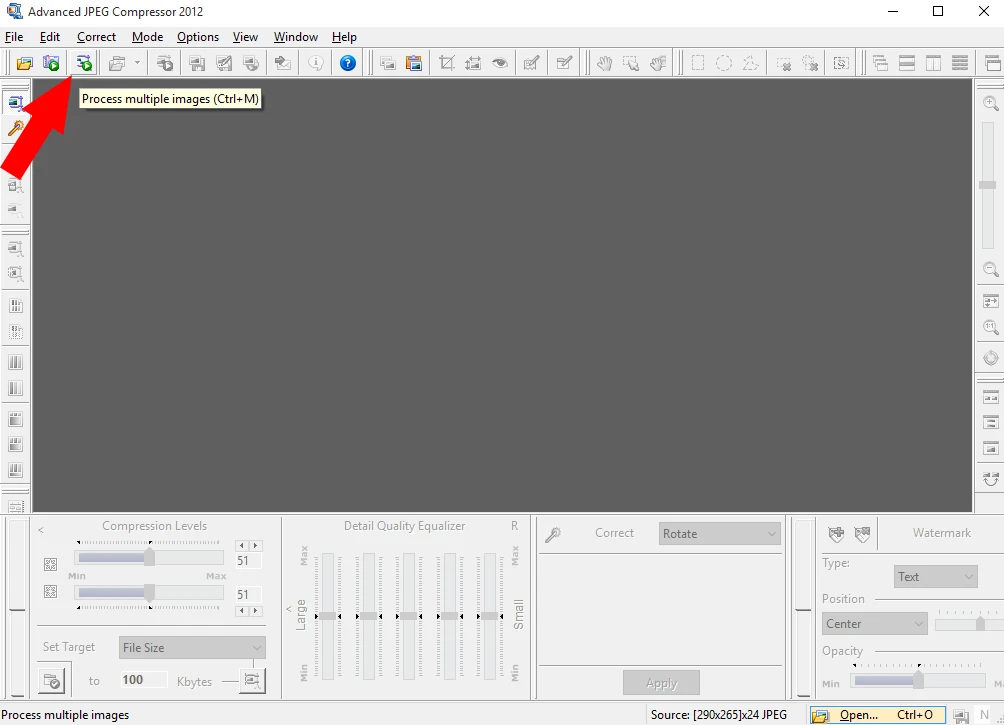Click the Zoom in magnifier on right sidebar
Viewport: 1004px width, 725px height.
pos(991,103)
